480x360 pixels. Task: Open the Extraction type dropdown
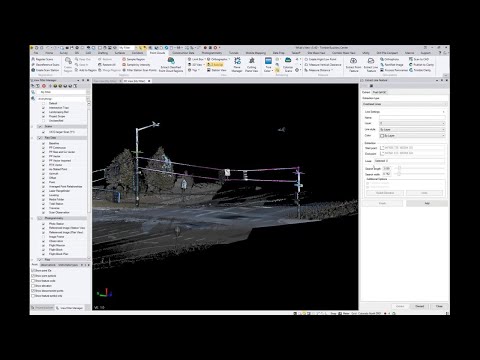click(404, 104)
